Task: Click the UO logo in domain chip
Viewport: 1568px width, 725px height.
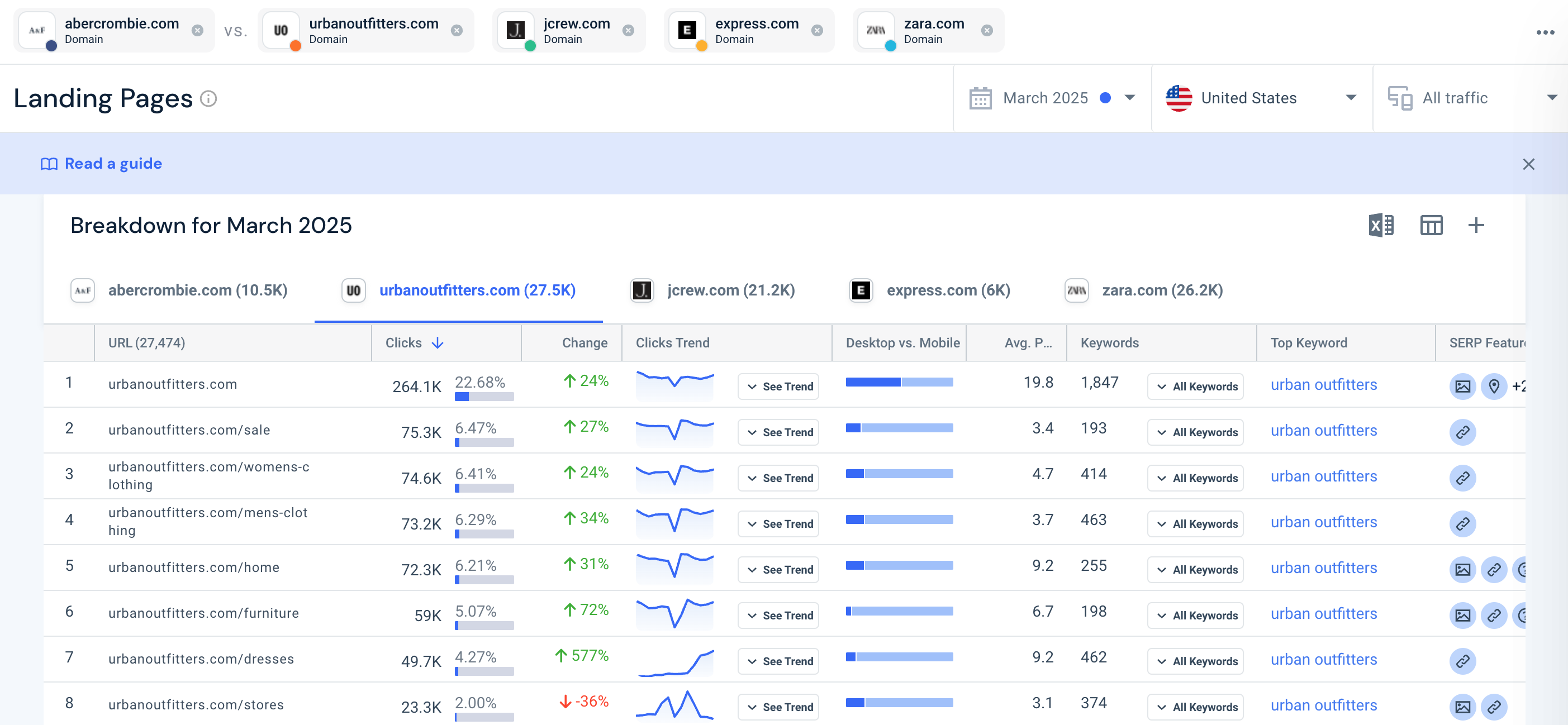Action: (x=281, y=30)
